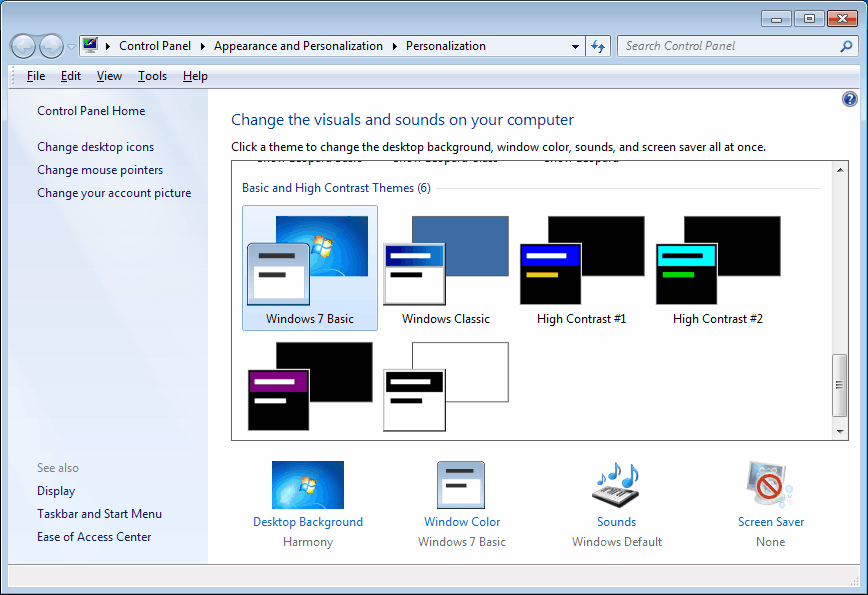Go to Control Panel Home
This screenshot has width=868, height=595.
pyautogui.click(x=91, y=111)
